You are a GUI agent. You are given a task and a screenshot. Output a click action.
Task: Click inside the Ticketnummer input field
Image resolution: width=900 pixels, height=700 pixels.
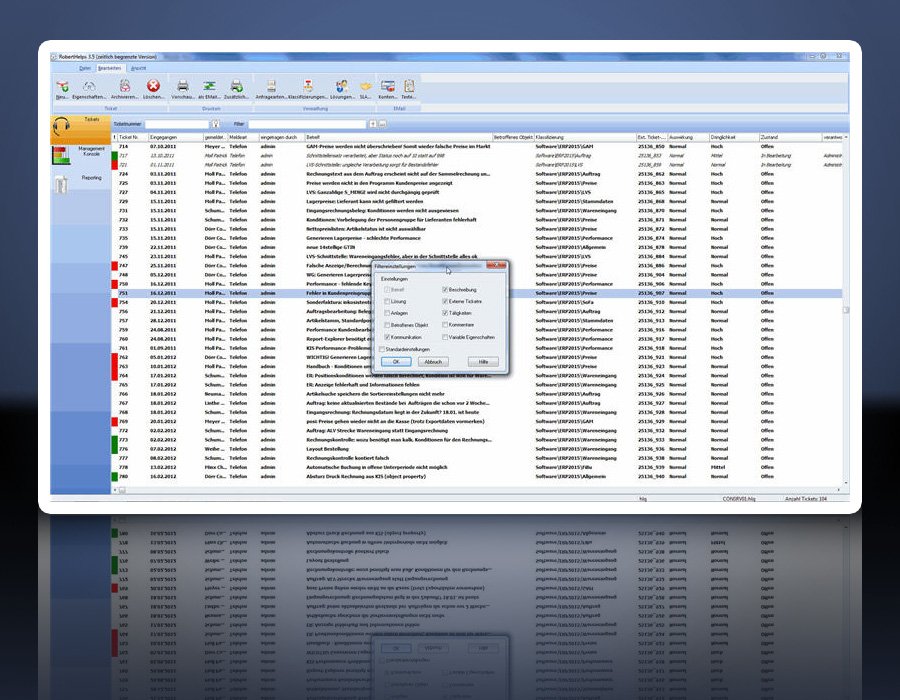click(x=177, y=125)
